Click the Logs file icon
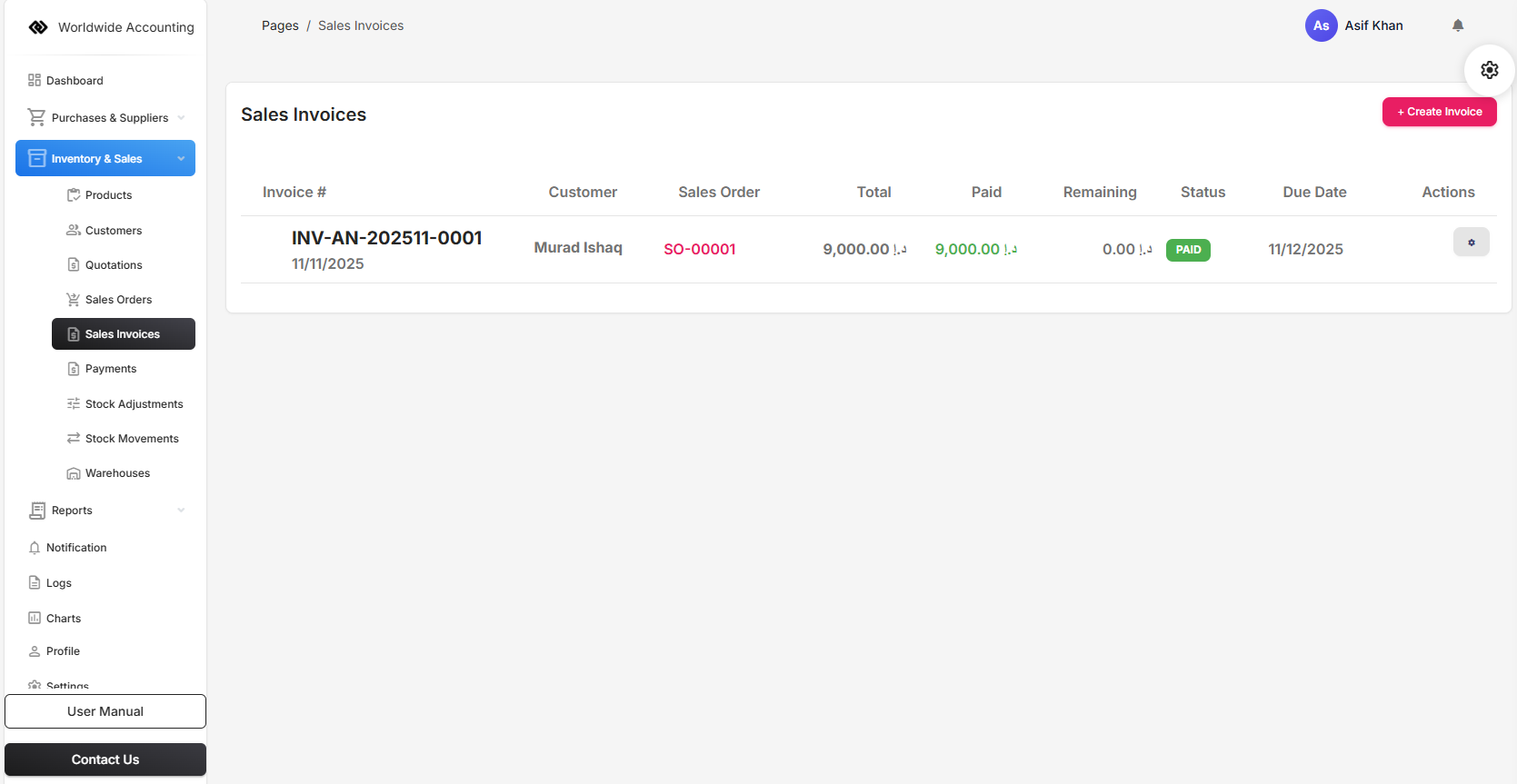This screenshot has width=1517, height=784. [x=35, y=582]
